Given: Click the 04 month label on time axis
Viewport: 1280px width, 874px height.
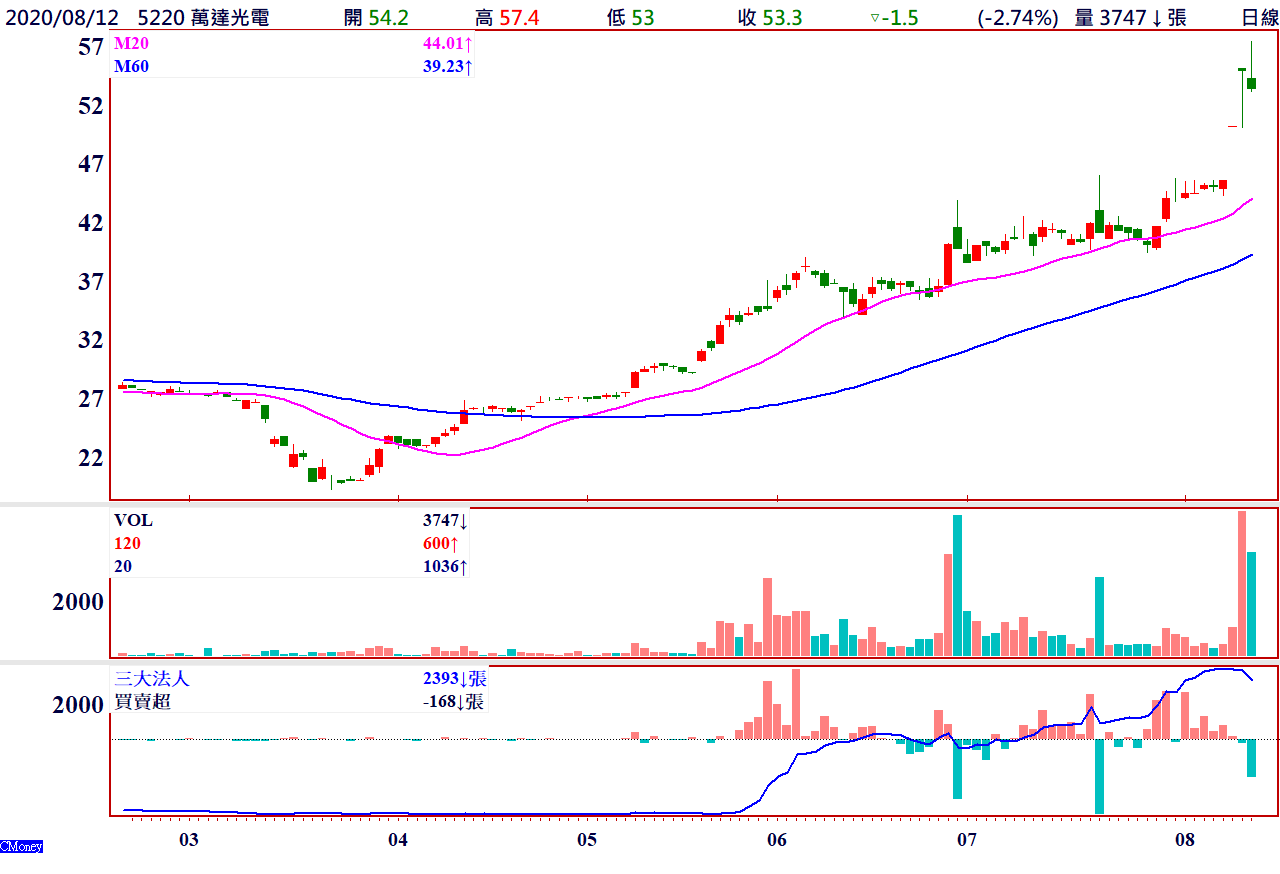Looking at the screenshot, I should point(398,838).
